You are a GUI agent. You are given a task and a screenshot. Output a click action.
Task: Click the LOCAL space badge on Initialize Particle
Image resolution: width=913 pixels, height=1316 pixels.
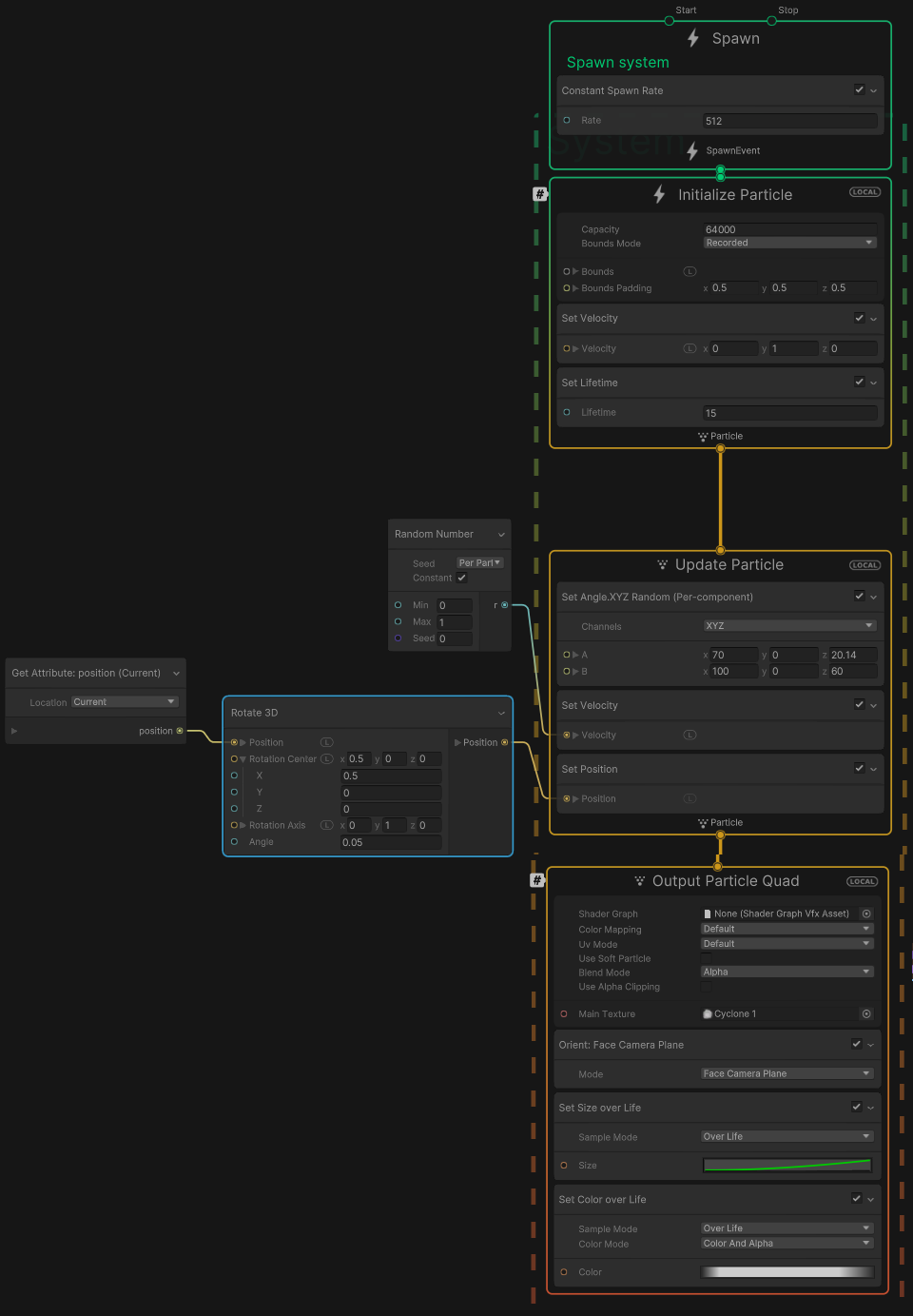click(x=864, y=192)
